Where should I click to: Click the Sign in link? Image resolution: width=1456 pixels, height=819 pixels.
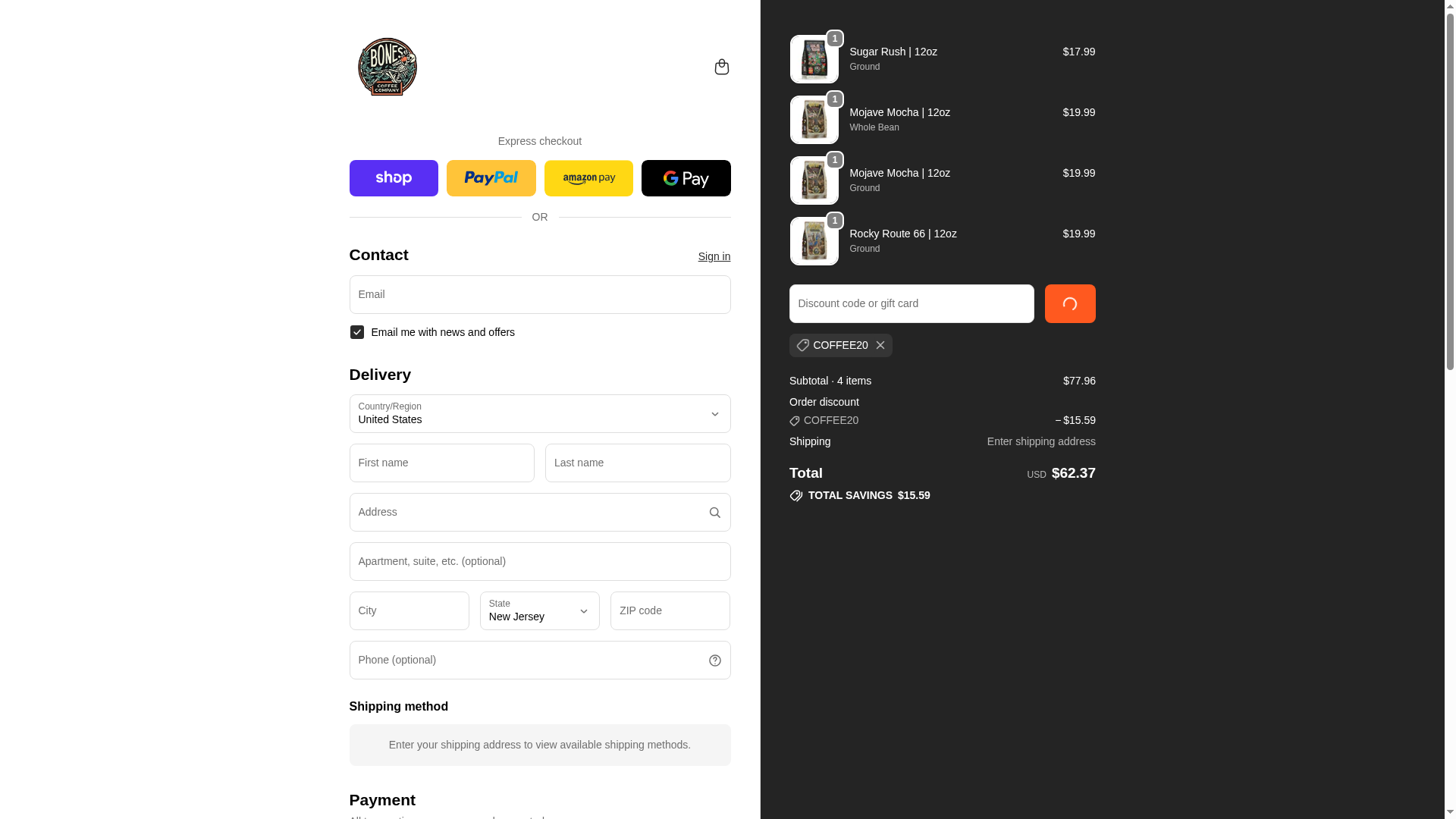coord(714,256)
